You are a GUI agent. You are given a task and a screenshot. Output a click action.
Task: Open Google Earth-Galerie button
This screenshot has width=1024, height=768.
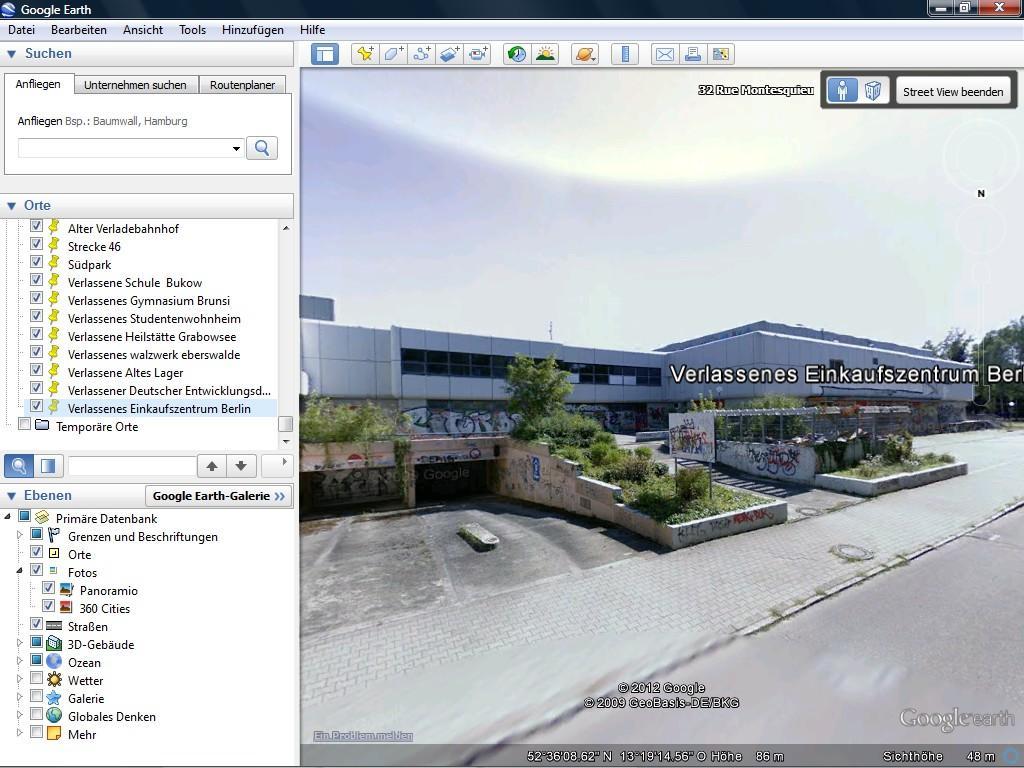pyautogui.click(x=219, y=496)
